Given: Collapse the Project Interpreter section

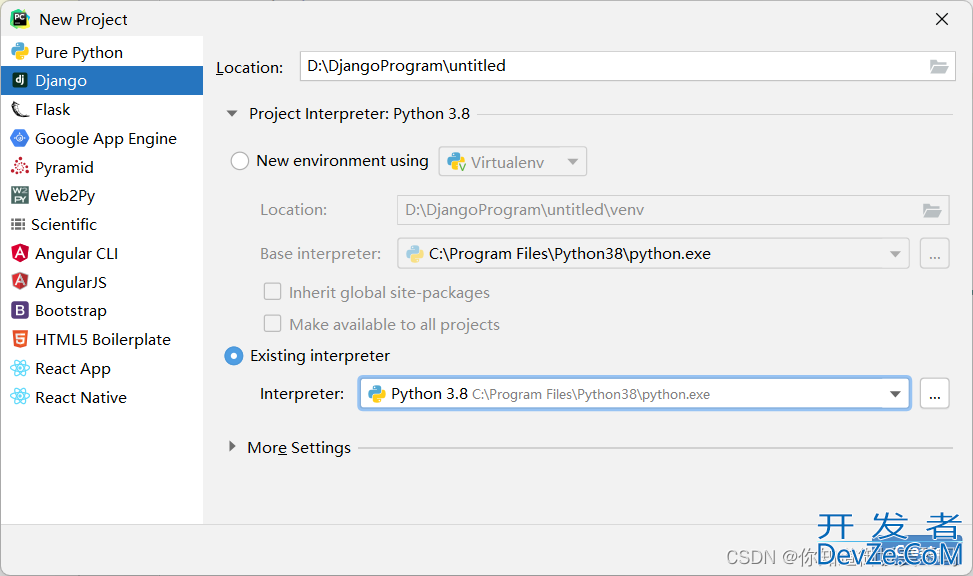Looking at the screenshot, I should [232, 114].
